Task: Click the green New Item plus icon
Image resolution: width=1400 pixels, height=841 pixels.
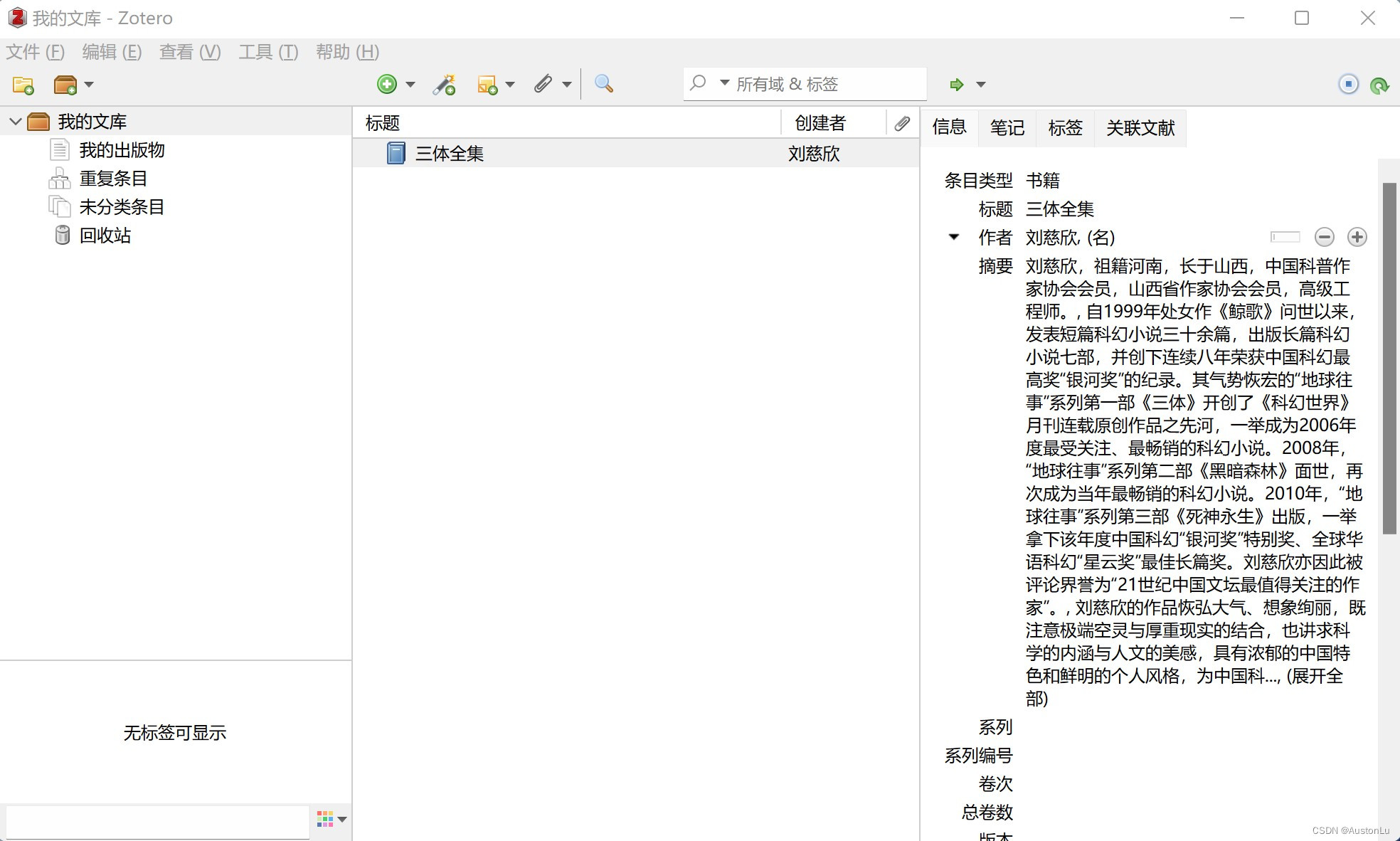Action: coord(387,84)
